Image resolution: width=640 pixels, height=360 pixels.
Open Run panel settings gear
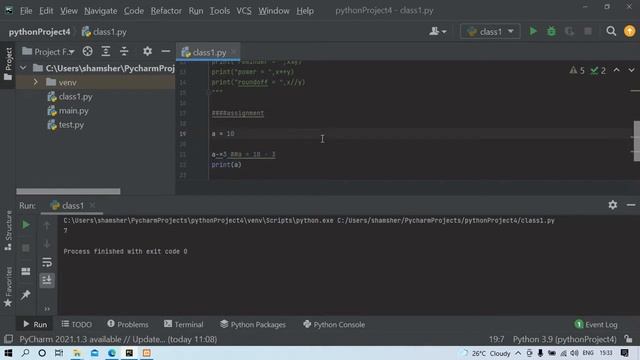[x=613, y=205]
